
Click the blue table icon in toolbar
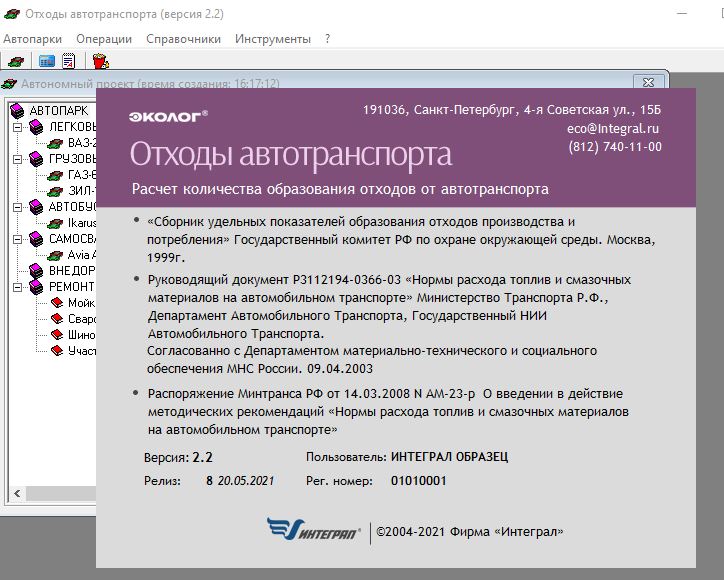[47, 61]
